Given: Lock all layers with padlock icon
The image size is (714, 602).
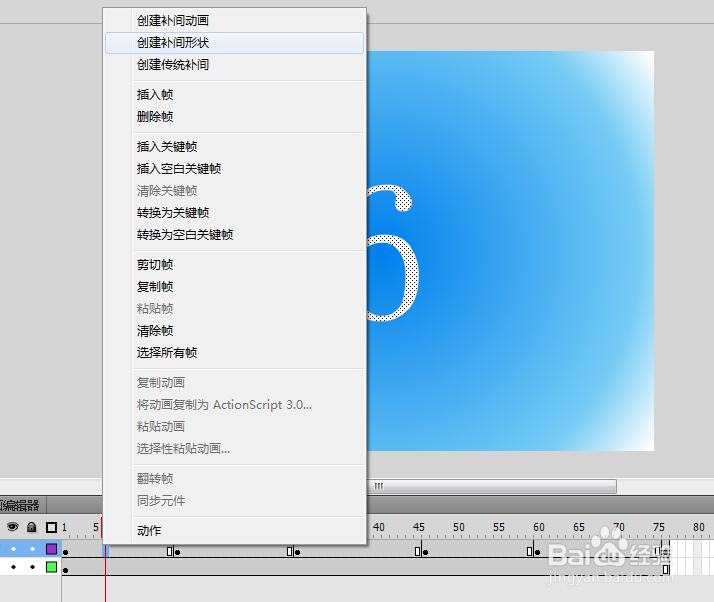Looking at the screenshot, I should (31, 527).
